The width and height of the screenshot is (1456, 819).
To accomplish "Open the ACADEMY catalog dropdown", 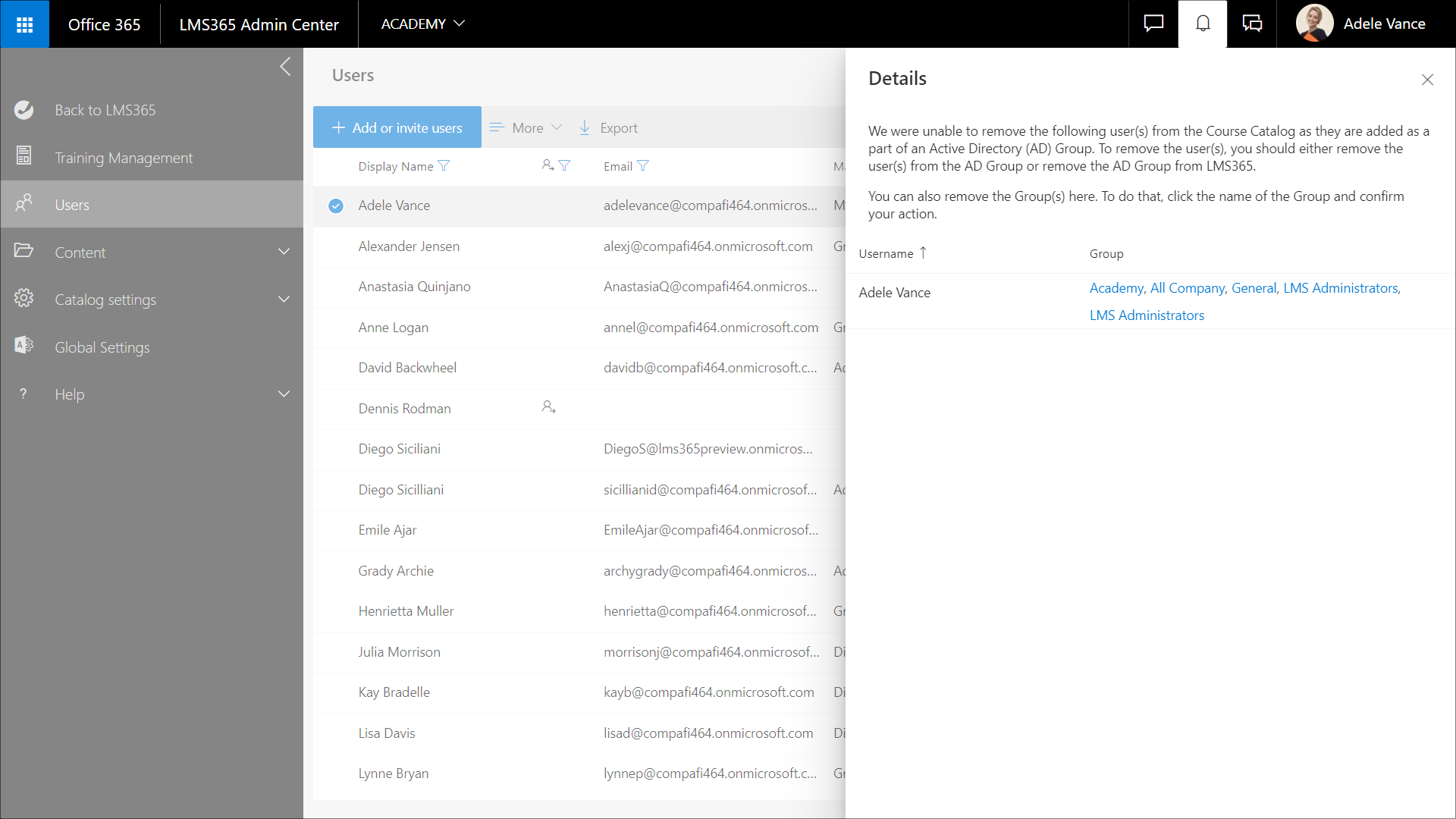I will [x=423, y=24].
